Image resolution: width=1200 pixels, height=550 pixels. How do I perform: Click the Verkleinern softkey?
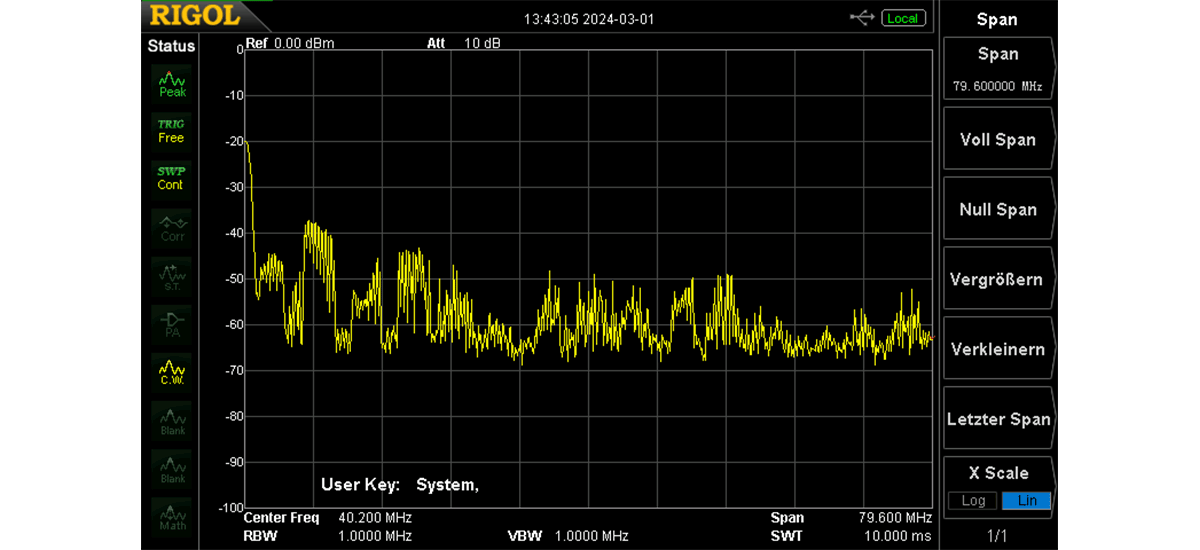[998, 349]
